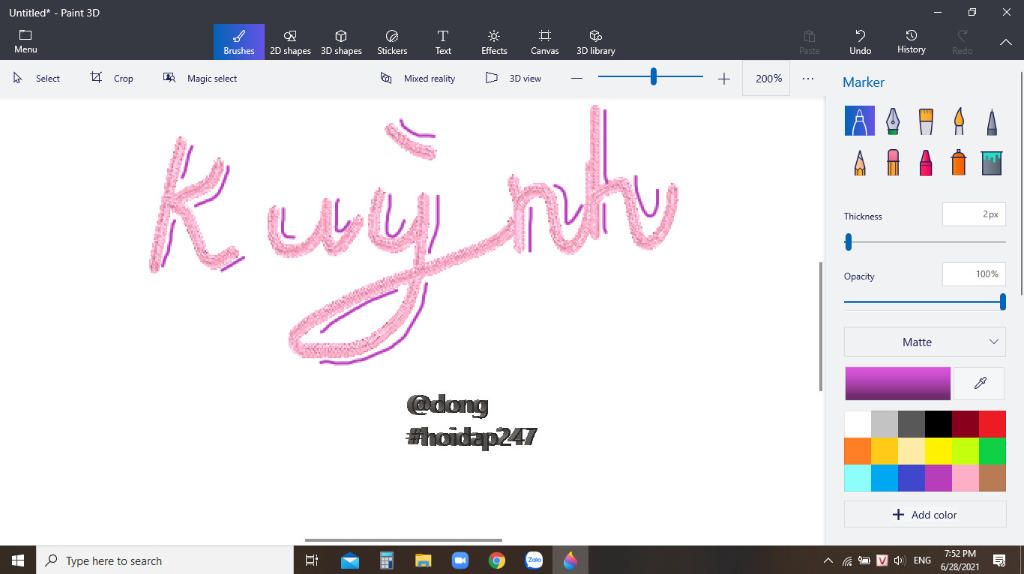The width and height of the screenshot is (1024, 574).
Task: Choose the light pink color swatch
Action: point(965,478)
